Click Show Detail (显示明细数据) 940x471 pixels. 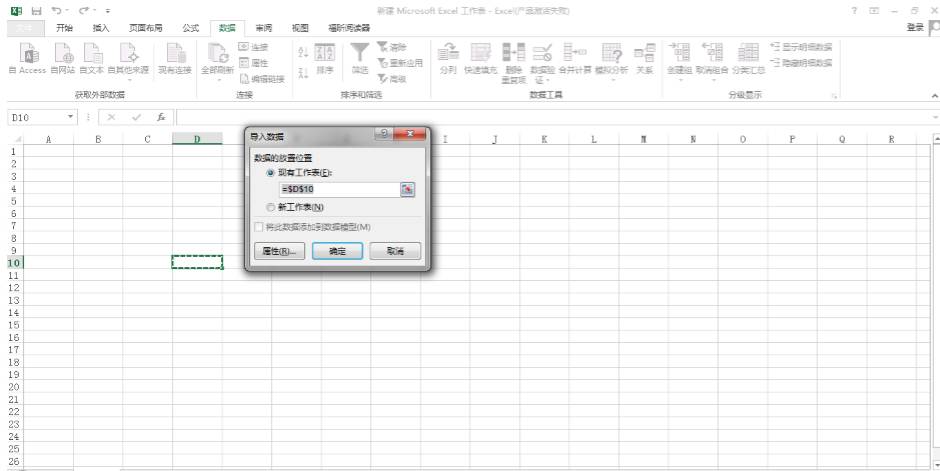pos(802,47)
